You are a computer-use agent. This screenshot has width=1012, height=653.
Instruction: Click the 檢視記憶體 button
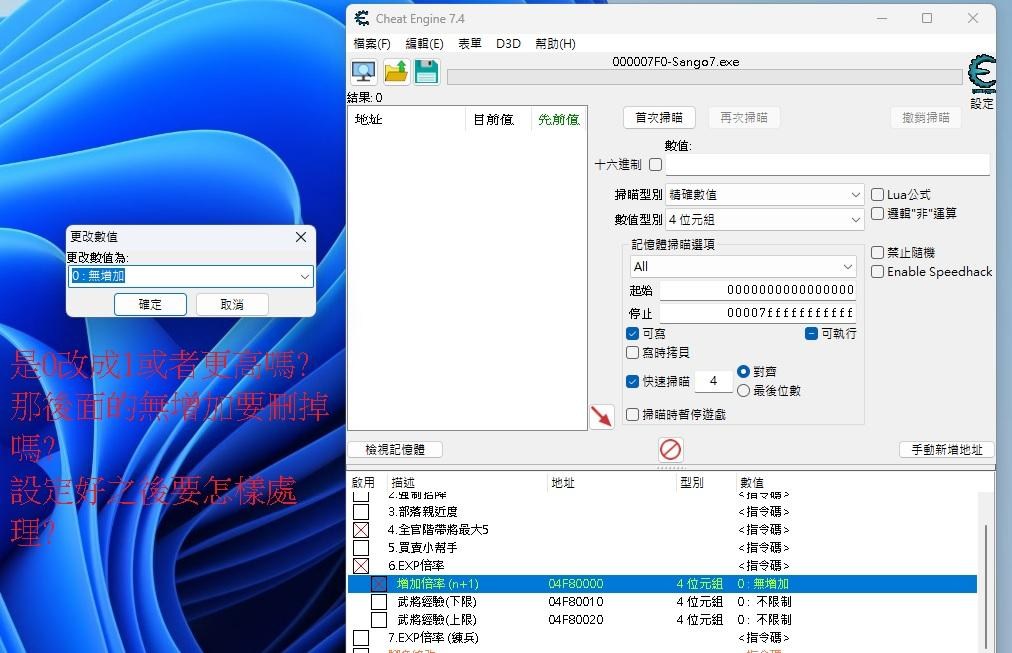395,449
